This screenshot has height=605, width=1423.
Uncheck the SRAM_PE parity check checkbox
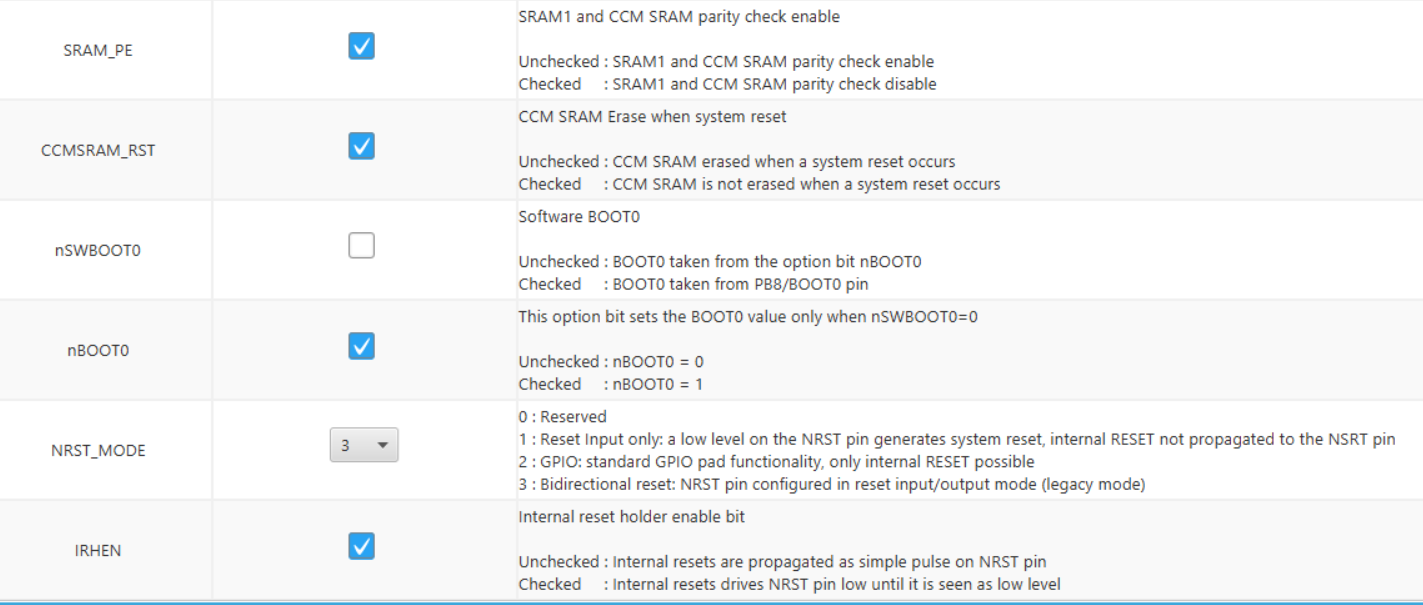[359, 47]
